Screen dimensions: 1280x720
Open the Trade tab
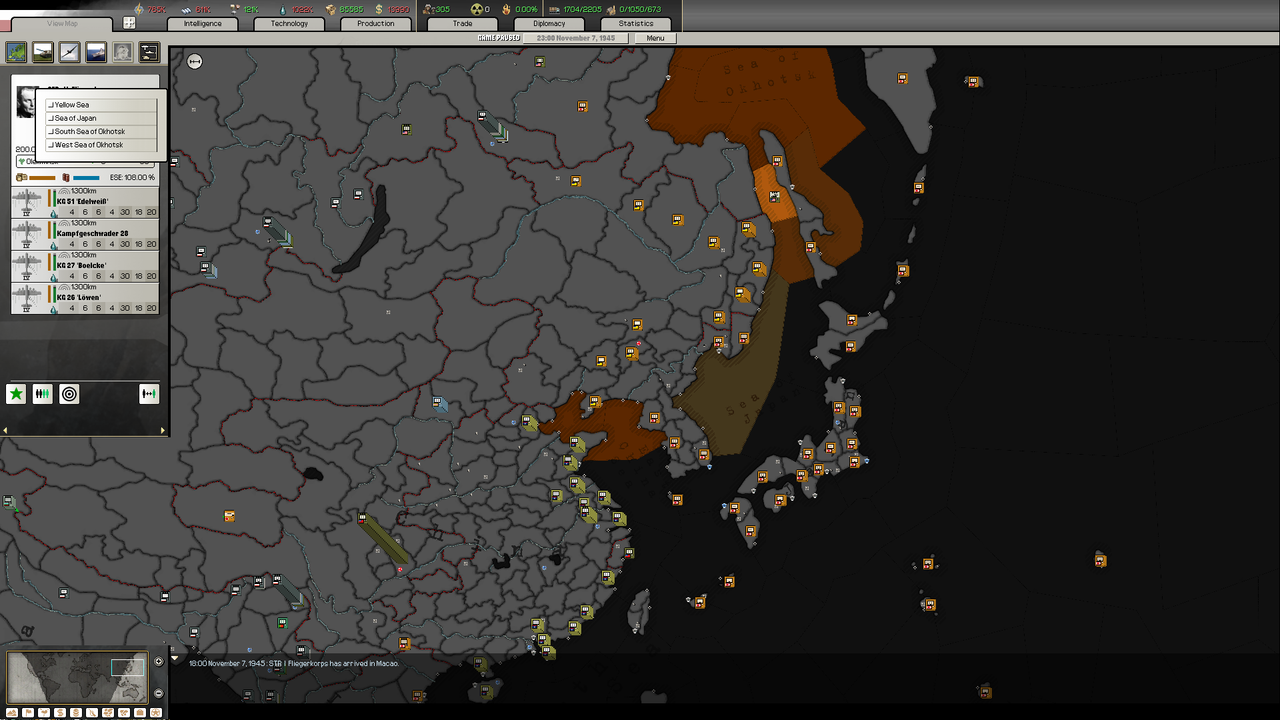462,23
